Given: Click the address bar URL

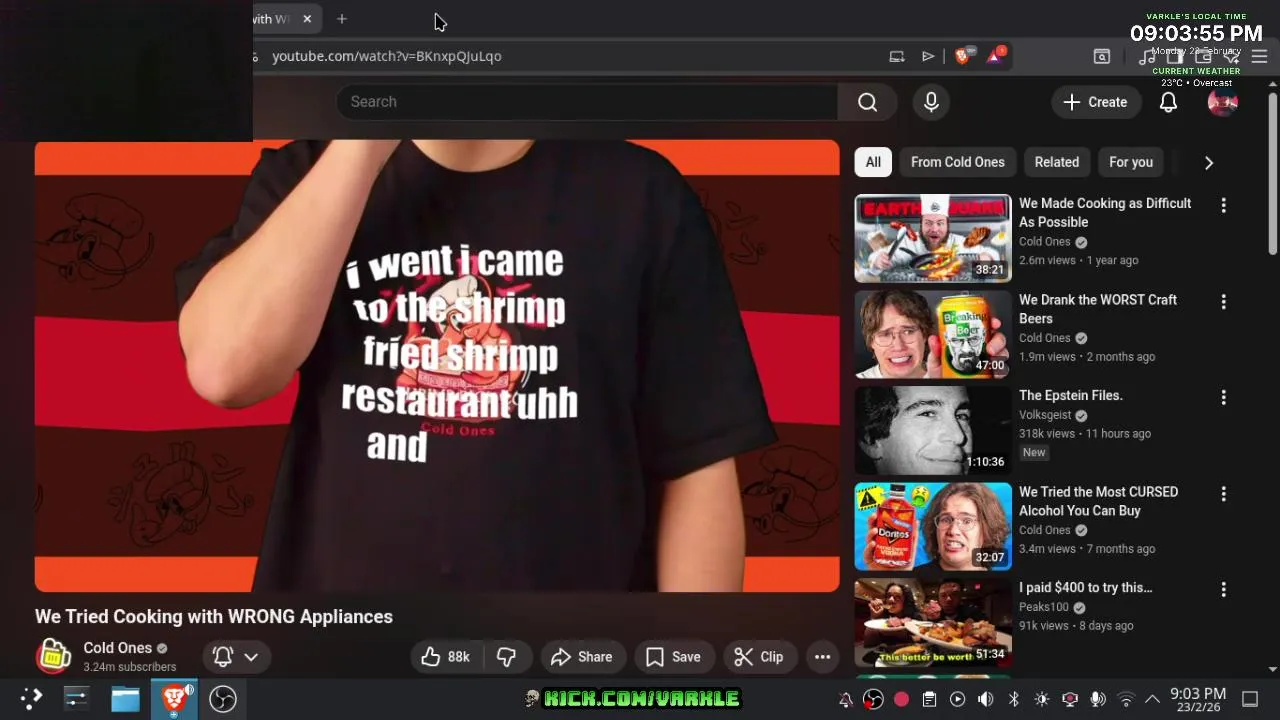Looking at the screenshot, I should [x=387, y=56].
